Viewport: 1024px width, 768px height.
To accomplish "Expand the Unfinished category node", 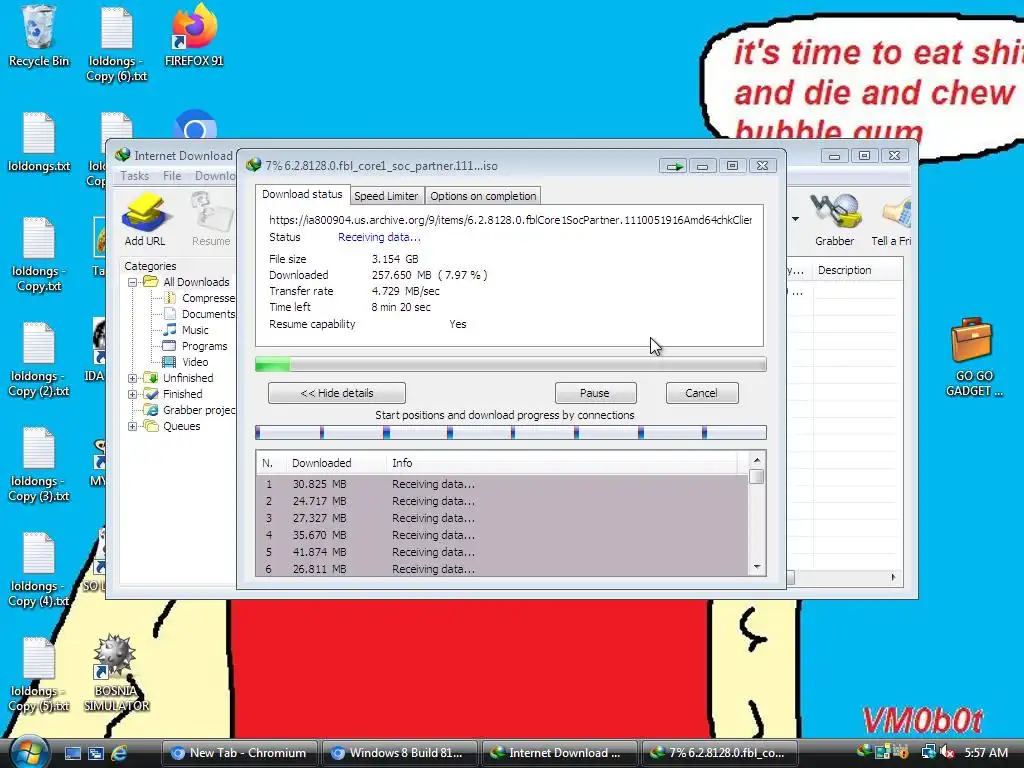I will (133, 378).
